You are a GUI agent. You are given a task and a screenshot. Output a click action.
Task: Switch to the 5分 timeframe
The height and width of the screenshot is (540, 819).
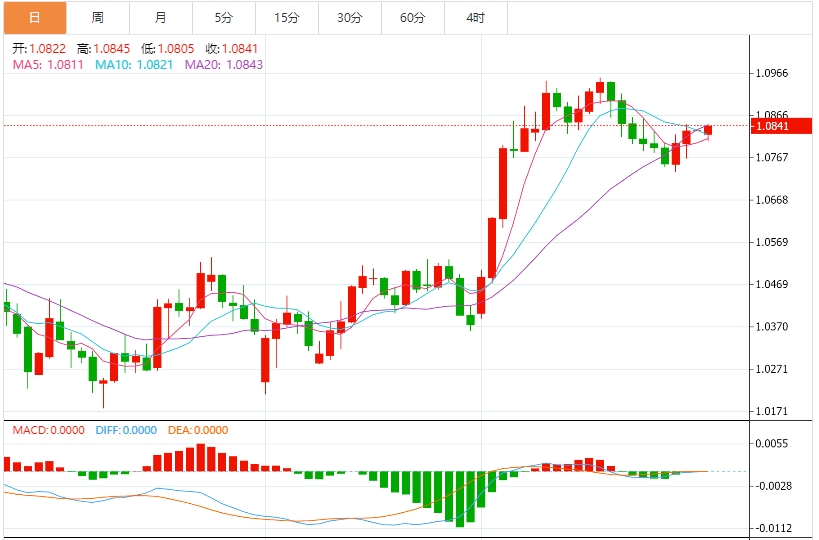[x=224, y=18]
